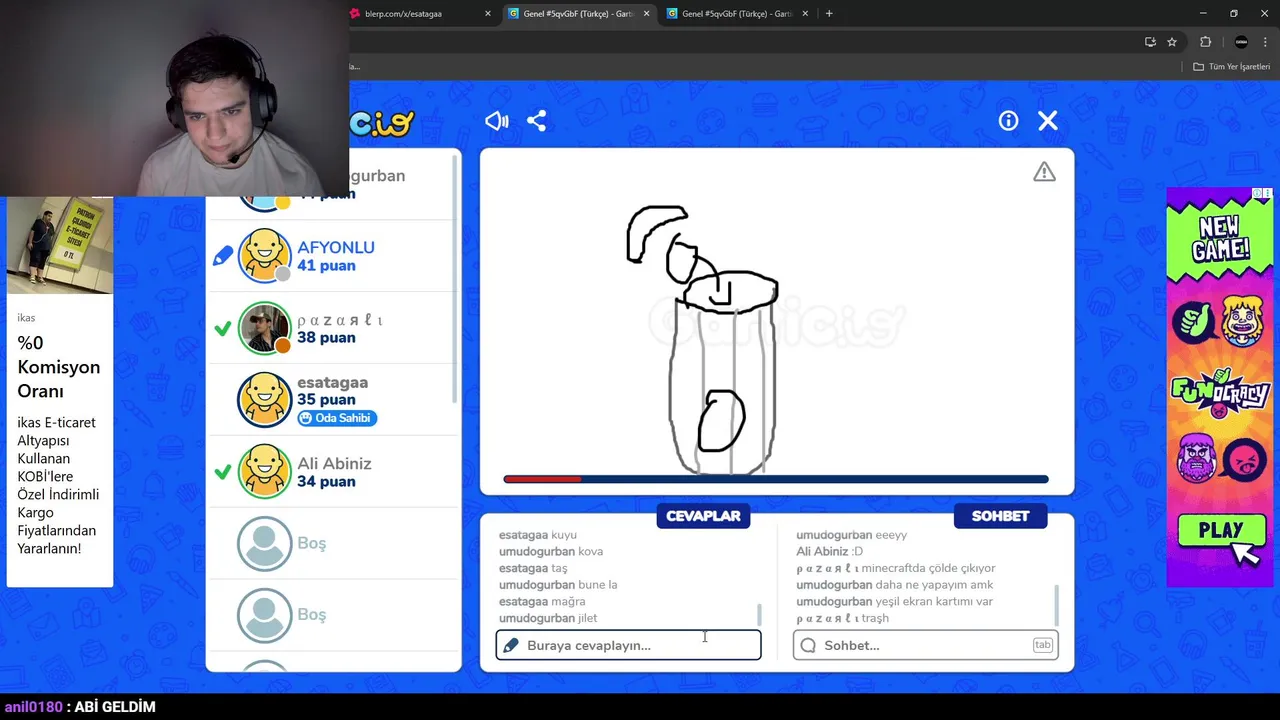The width and height of the screenshot is (1280, 720).
Task: Click the pencil icon in answer field
Action: [x=511, y=645]
